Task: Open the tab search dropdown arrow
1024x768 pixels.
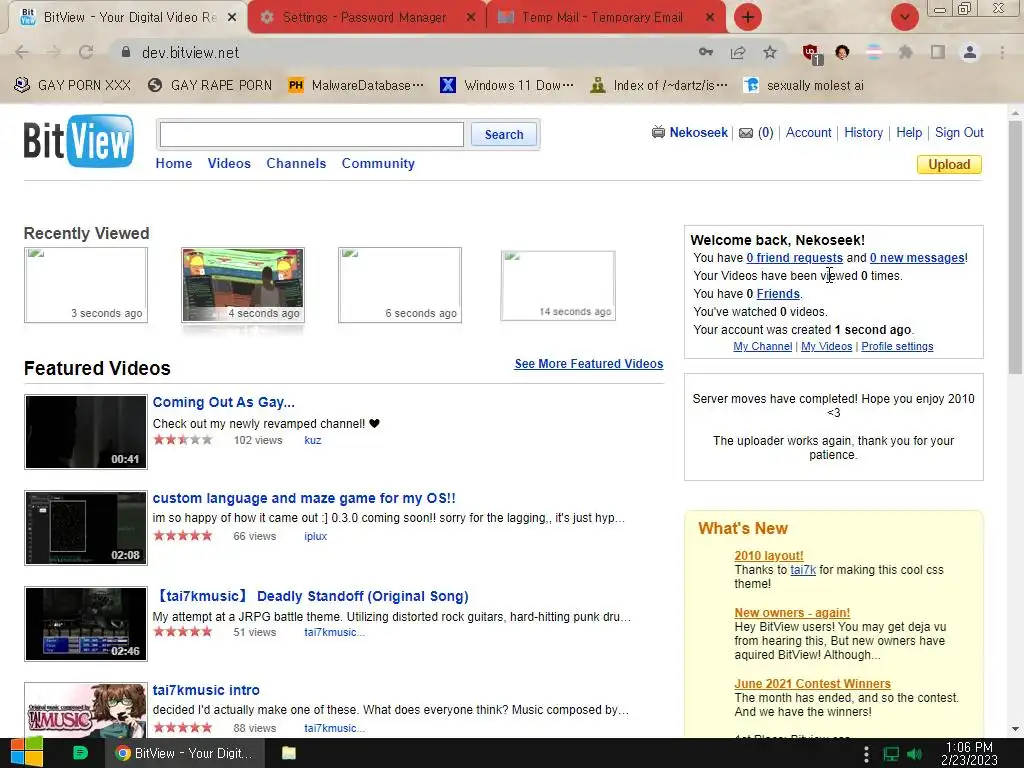Action: click(904, 17)
